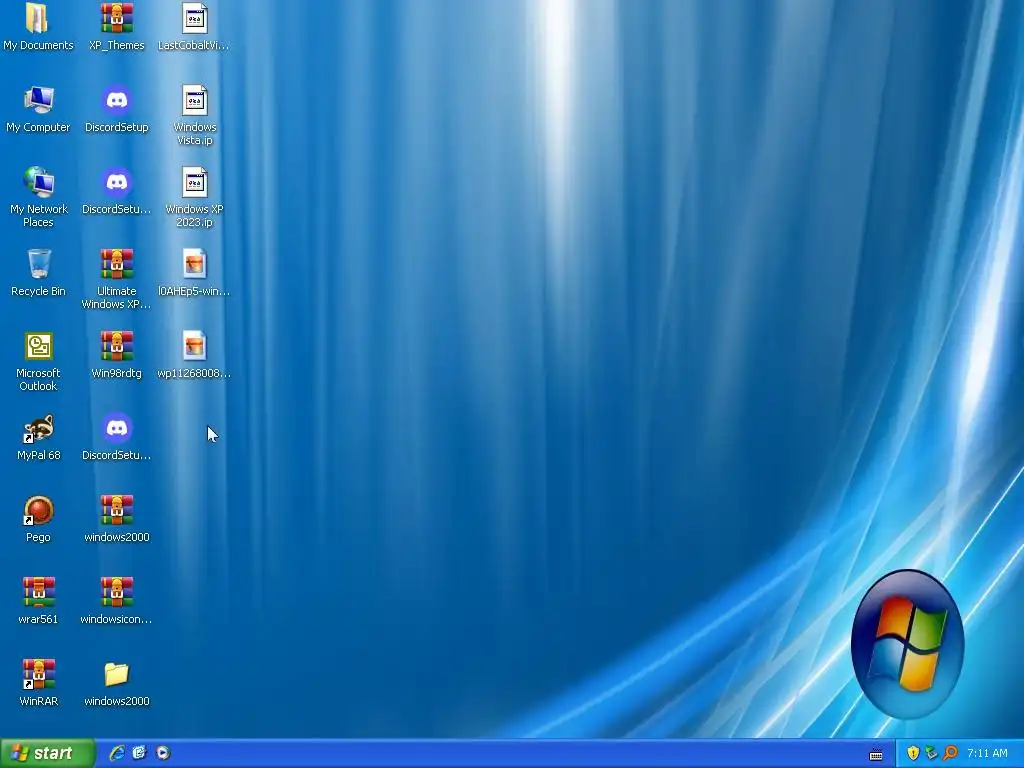Click the 7:11 AM taskbar clock
This screenshot has height=768, width=1024.
[987, 753]
